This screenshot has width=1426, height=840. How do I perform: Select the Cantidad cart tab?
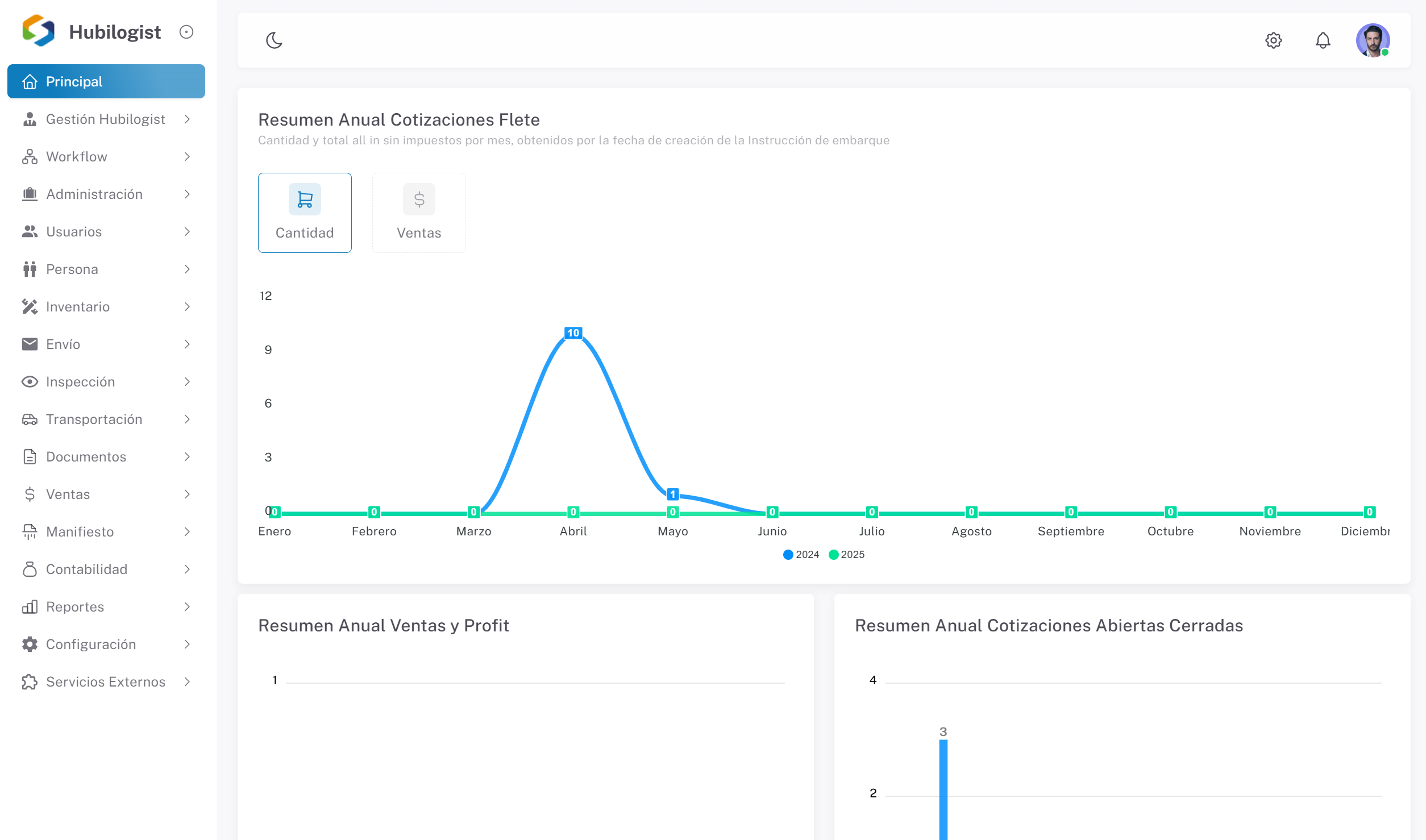pos(305,213)
